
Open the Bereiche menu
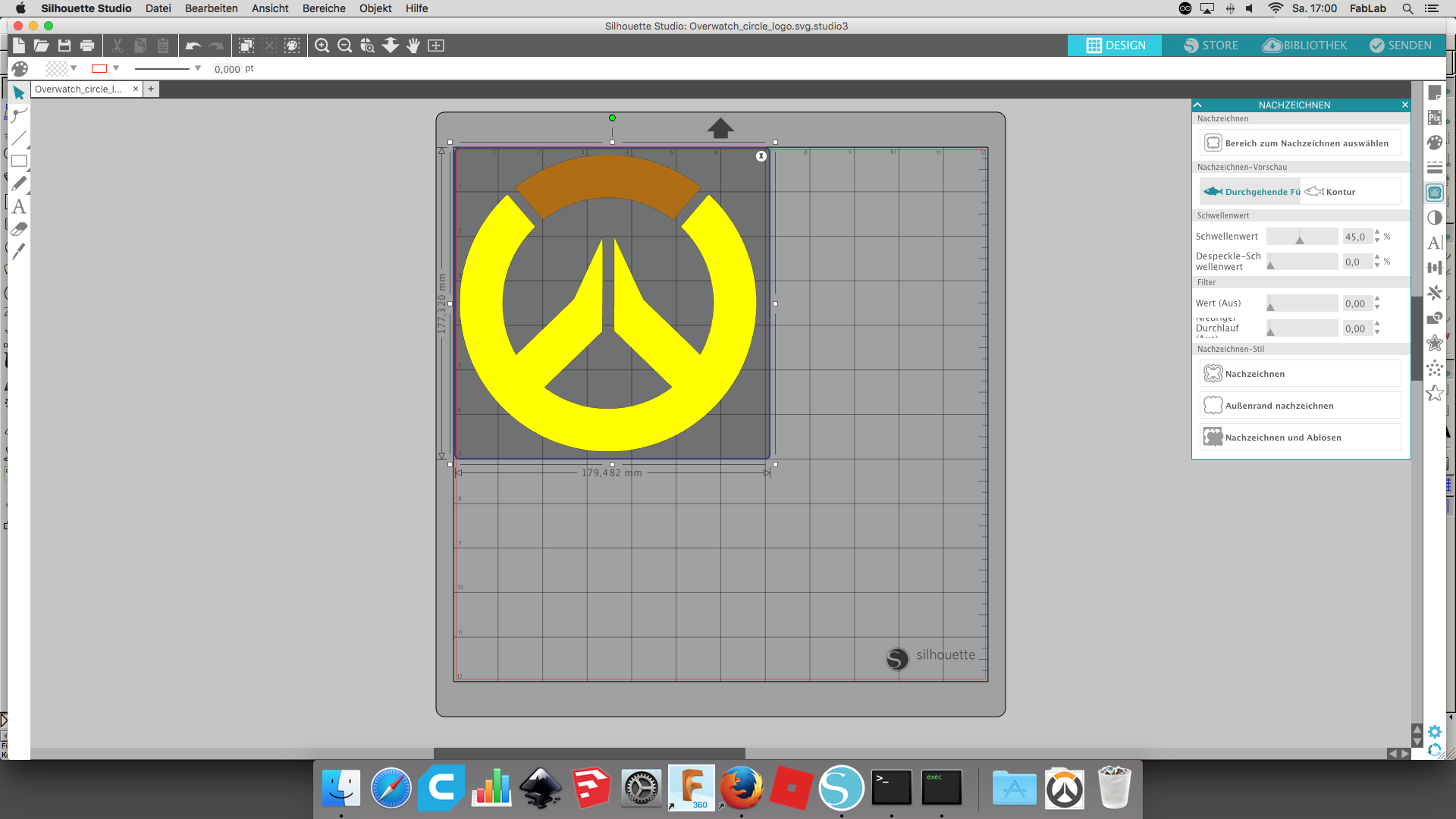coord(324,8)
